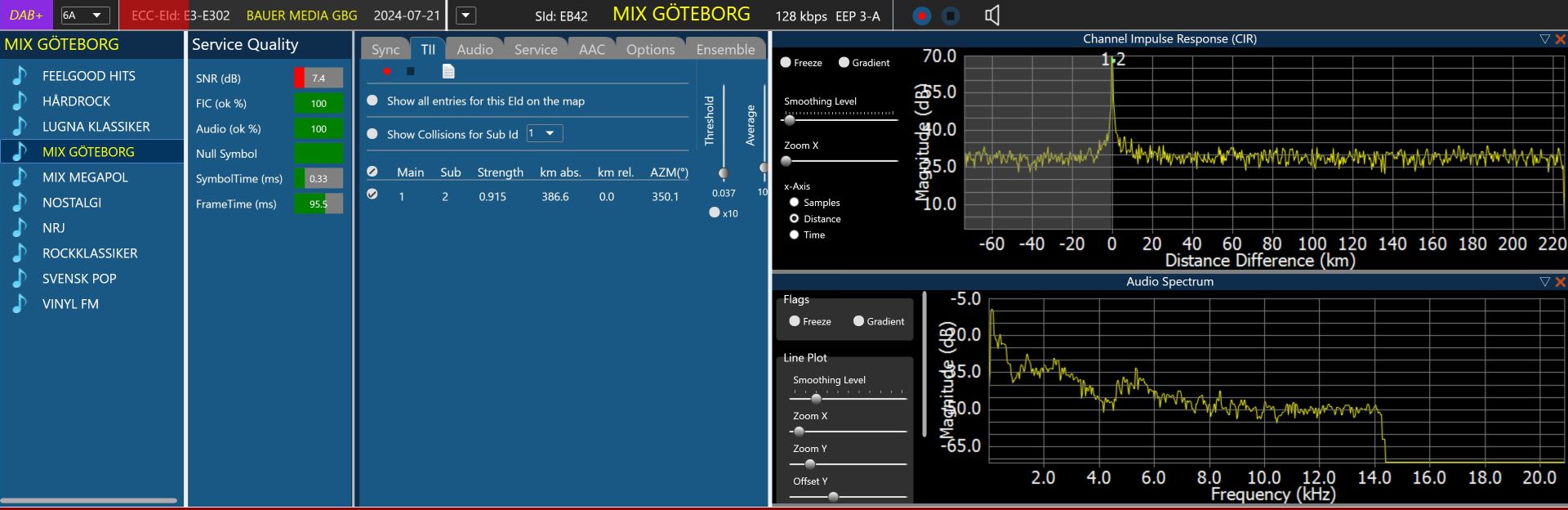This screenshot has height=510, width=1568.
Task: Collapse the Audio Spectrum panel triangle
Action: click(1544, 281)
